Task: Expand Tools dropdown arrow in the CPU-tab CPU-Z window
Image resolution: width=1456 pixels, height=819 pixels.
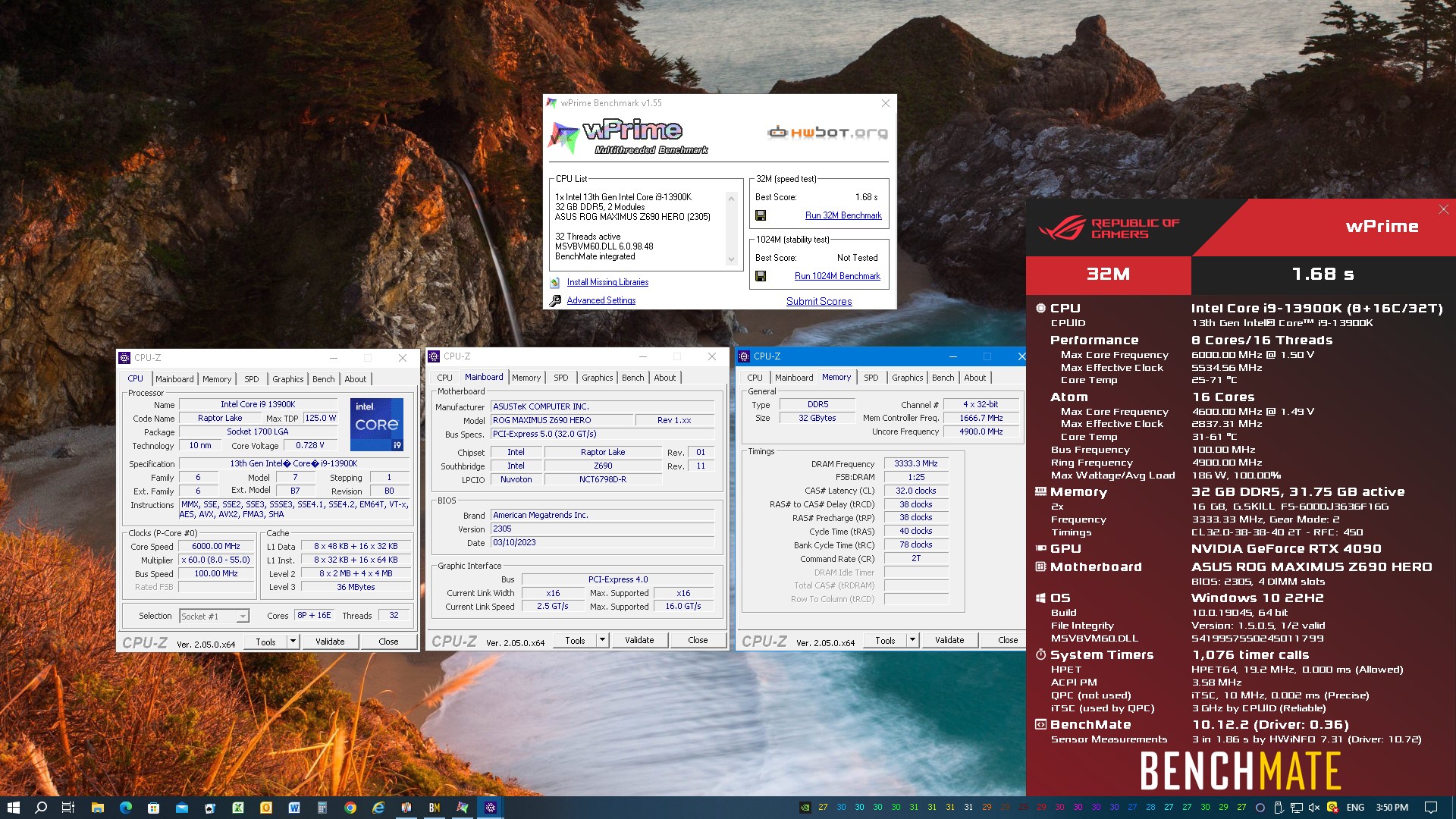Action: pyautogui.click(x=293, y=642)
